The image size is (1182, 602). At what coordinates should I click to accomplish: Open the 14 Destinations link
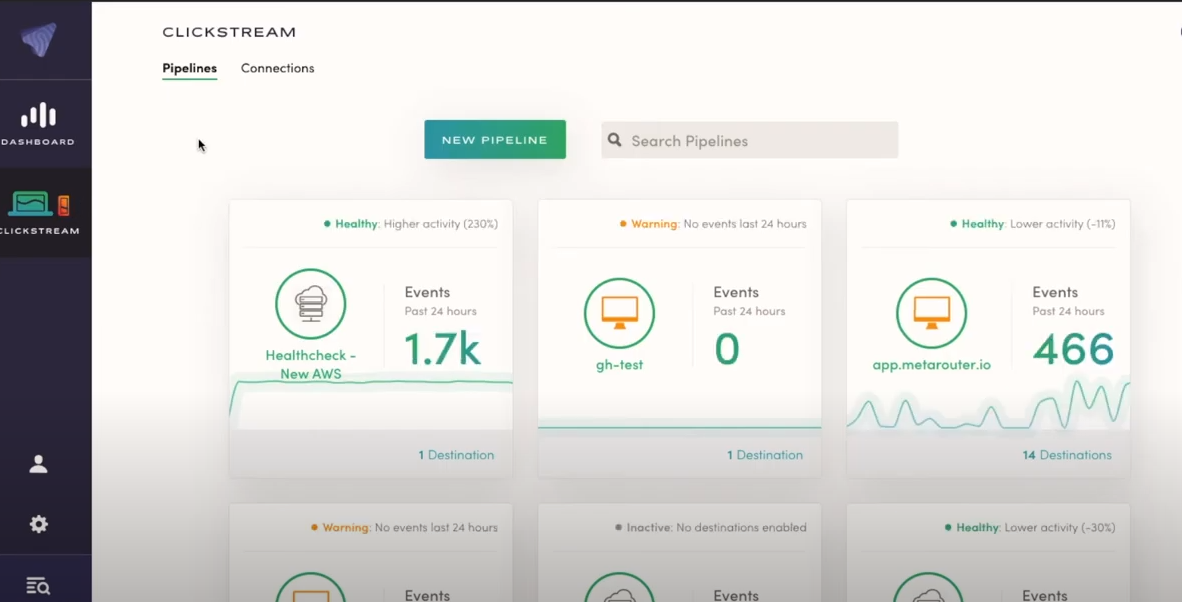(1066, 455)
